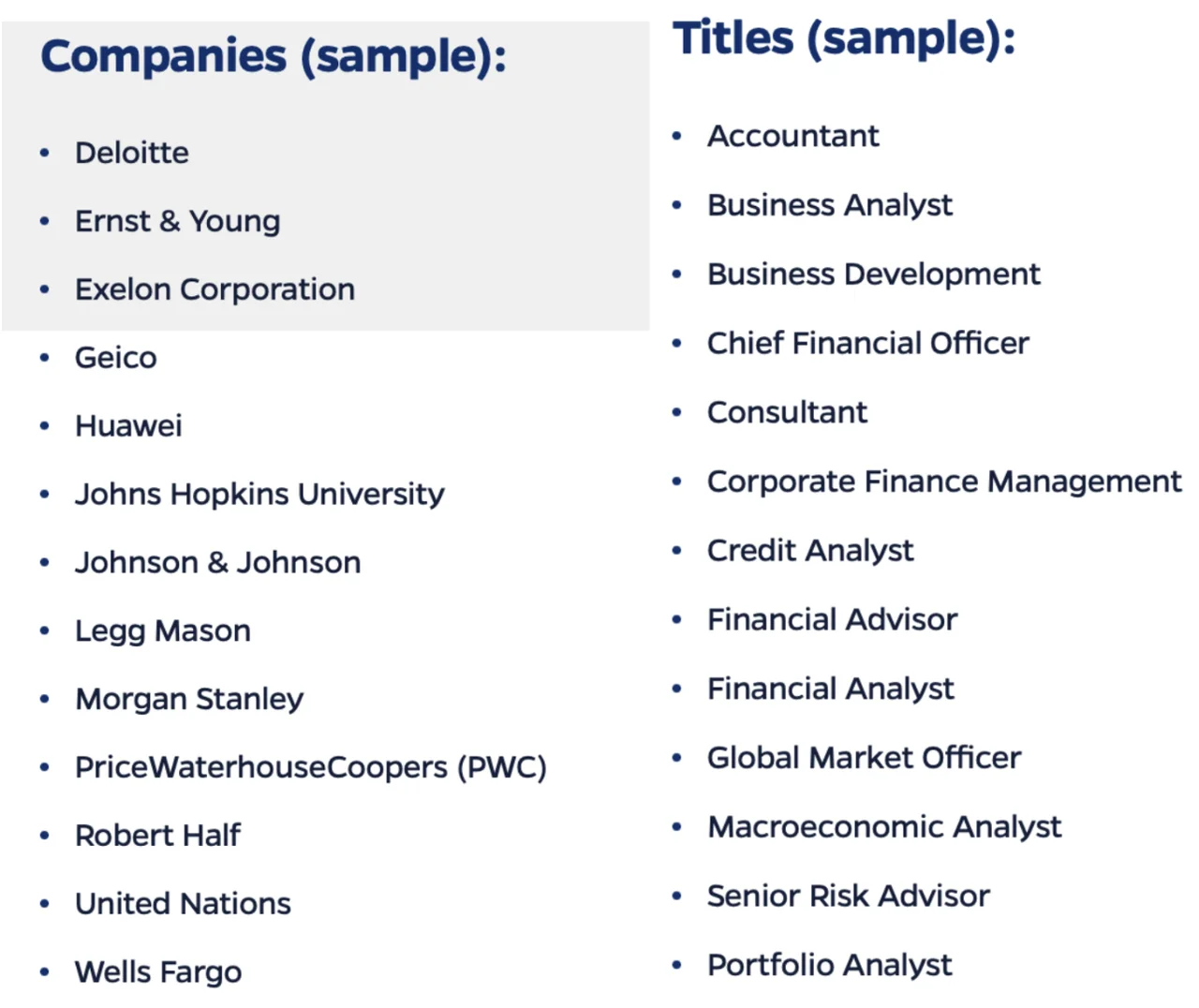Select Chief Financial Officer title
This screenshot has width=1199, height=1008.
867,344
